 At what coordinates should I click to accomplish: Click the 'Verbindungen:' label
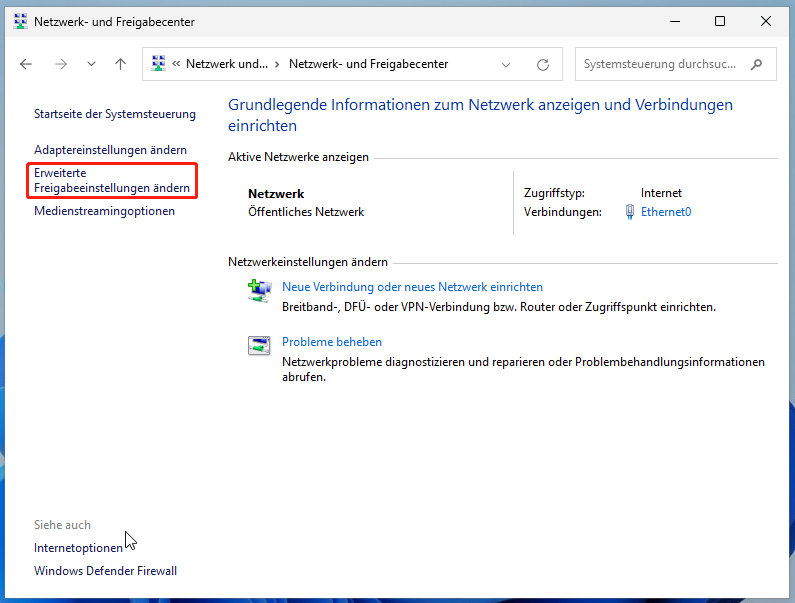coord(563,212)
